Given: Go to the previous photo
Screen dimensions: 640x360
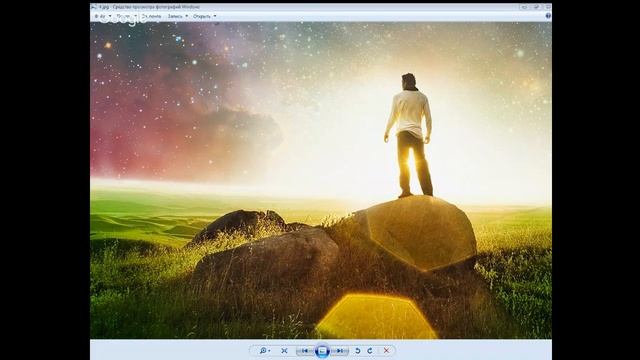Looking at the screenshot, I should tap(305, 351).
